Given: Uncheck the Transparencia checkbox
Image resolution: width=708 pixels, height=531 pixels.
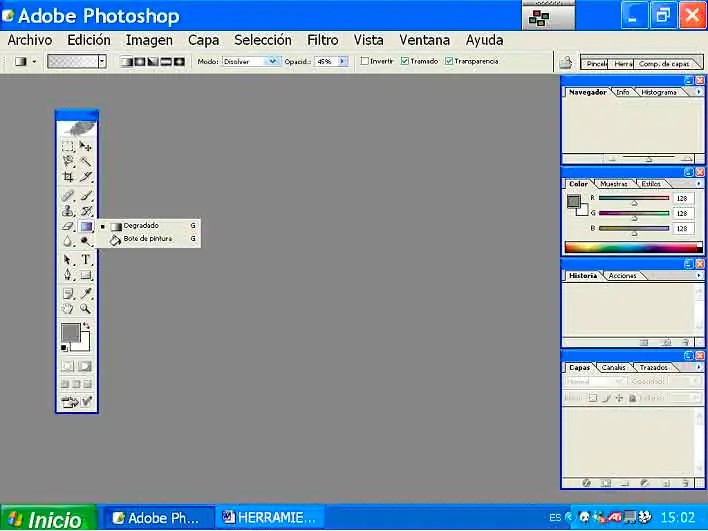Looking at the screenshot, I should [x=449, y=61].
